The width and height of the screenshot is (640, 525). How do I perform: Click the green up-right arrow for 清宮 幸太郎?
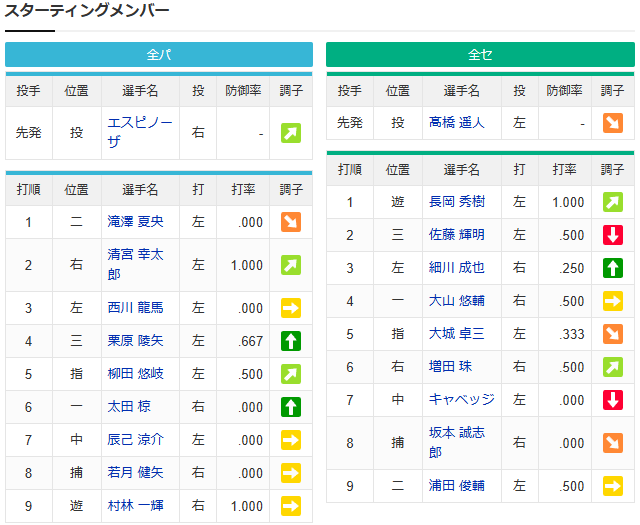291,265
